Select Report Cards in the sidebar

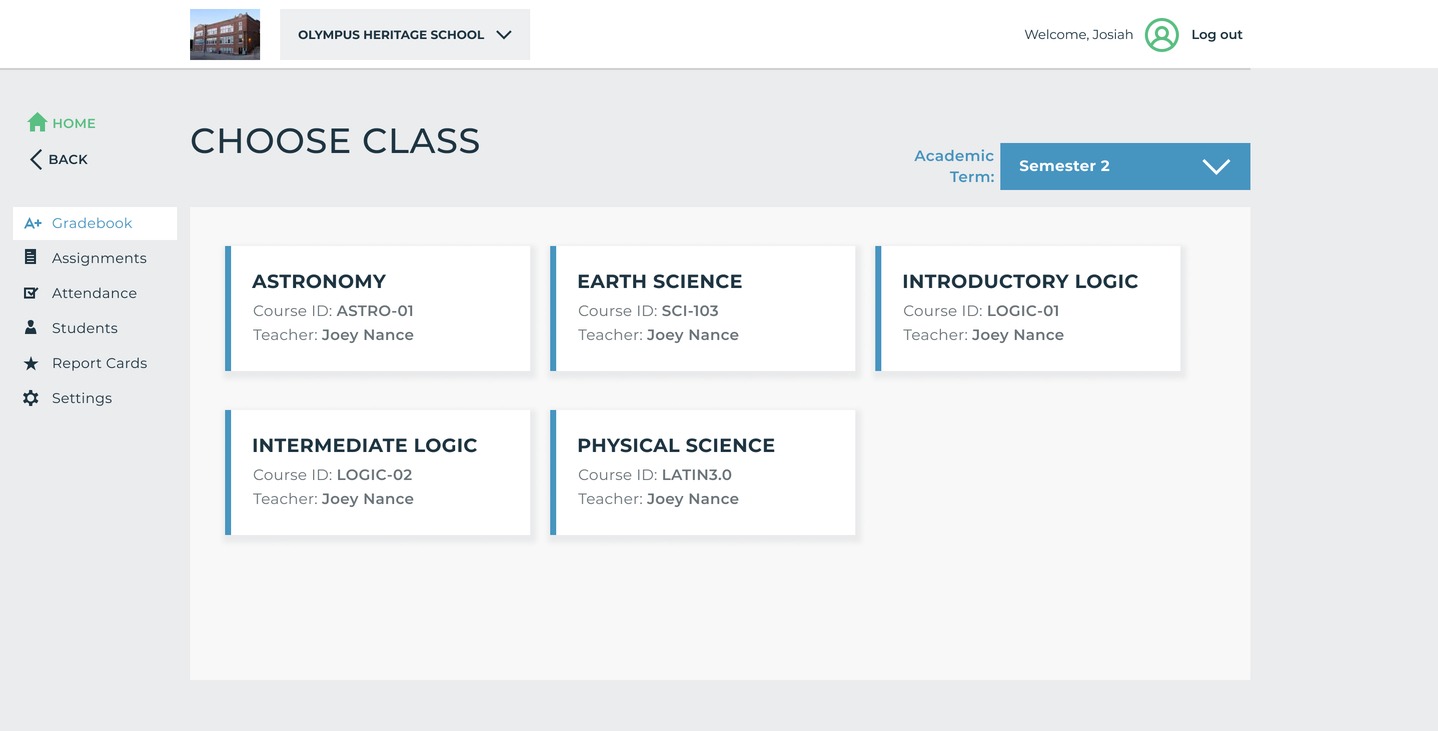click(100, 362)
